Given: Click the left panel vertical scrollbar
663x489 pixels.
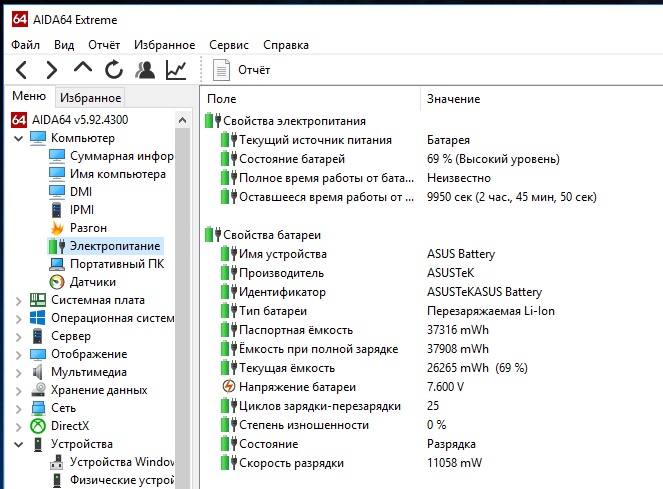Looking at the screenshot, I should pos(182,300).
